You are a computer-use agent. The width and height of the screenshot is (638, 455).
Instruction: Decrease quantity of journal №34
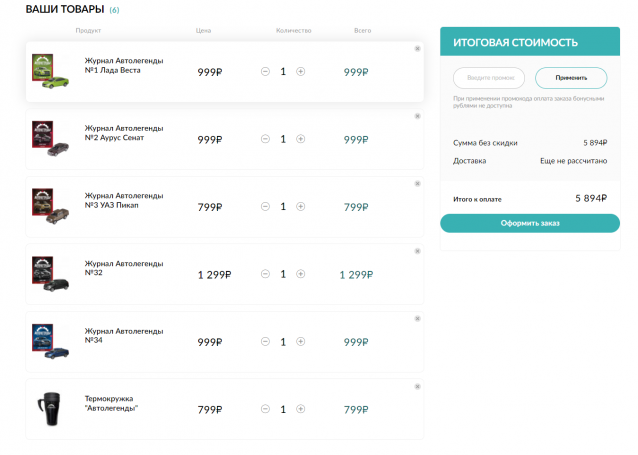265,342
